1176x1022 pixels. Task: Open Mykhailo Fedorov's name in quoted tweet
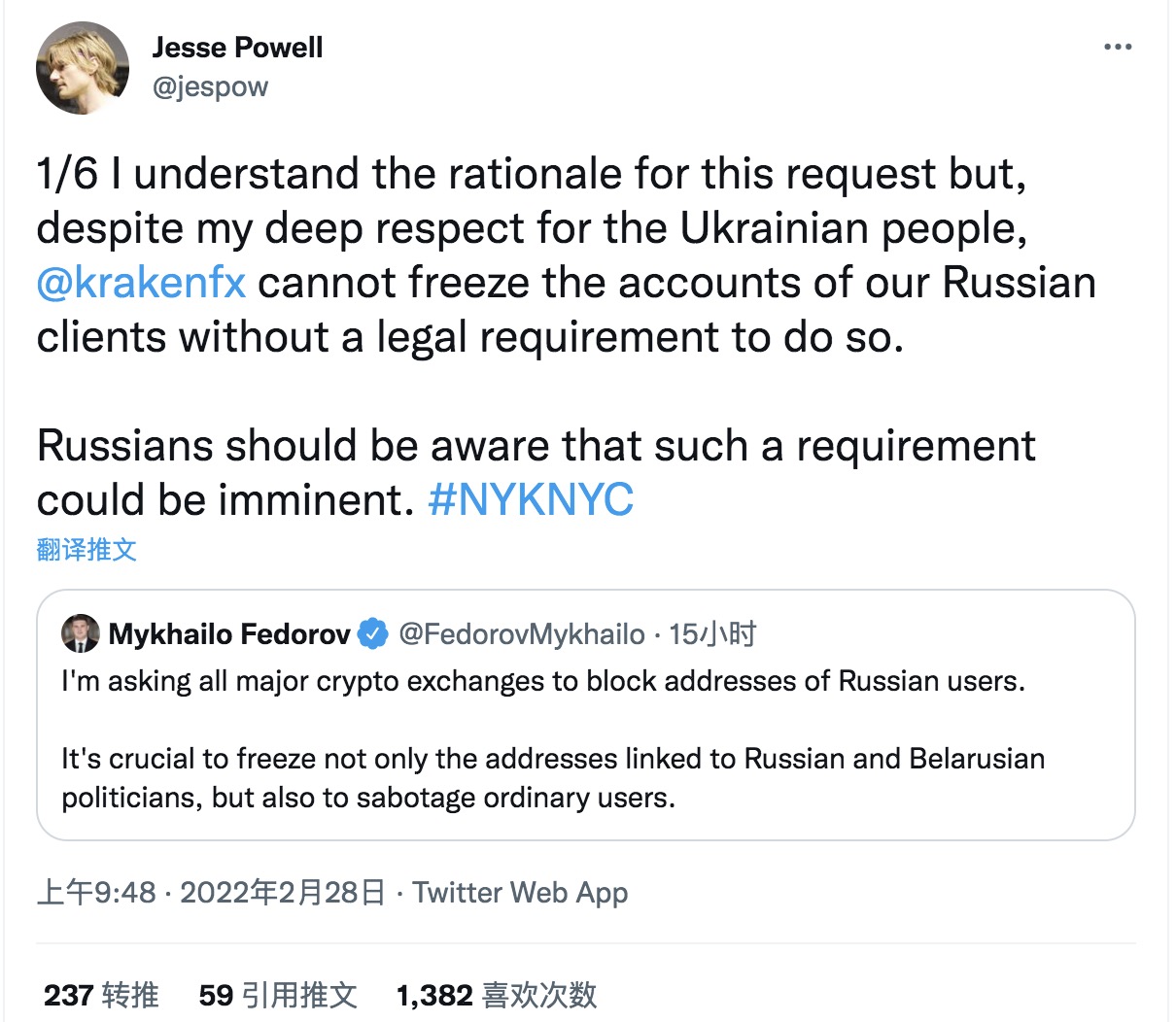pyautogui.click(x=228, y=634)
